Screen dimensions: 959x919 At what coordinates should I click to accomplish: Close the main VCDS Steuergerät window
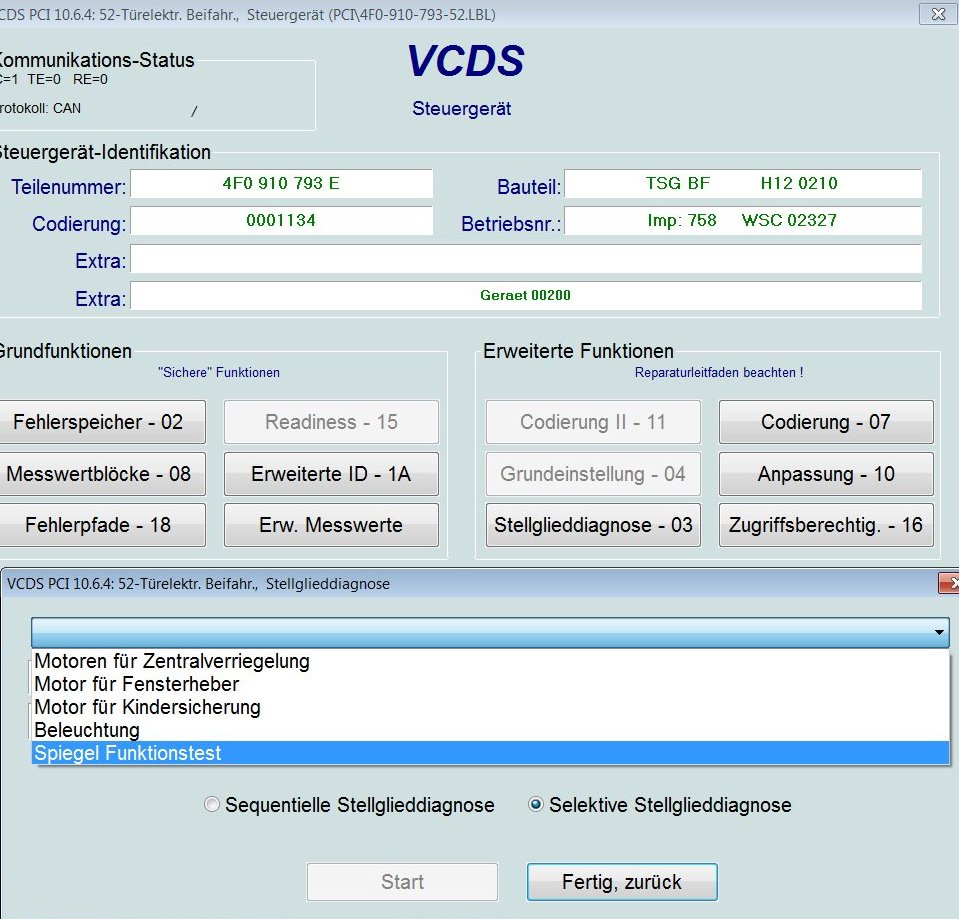[x=938, y=14]
